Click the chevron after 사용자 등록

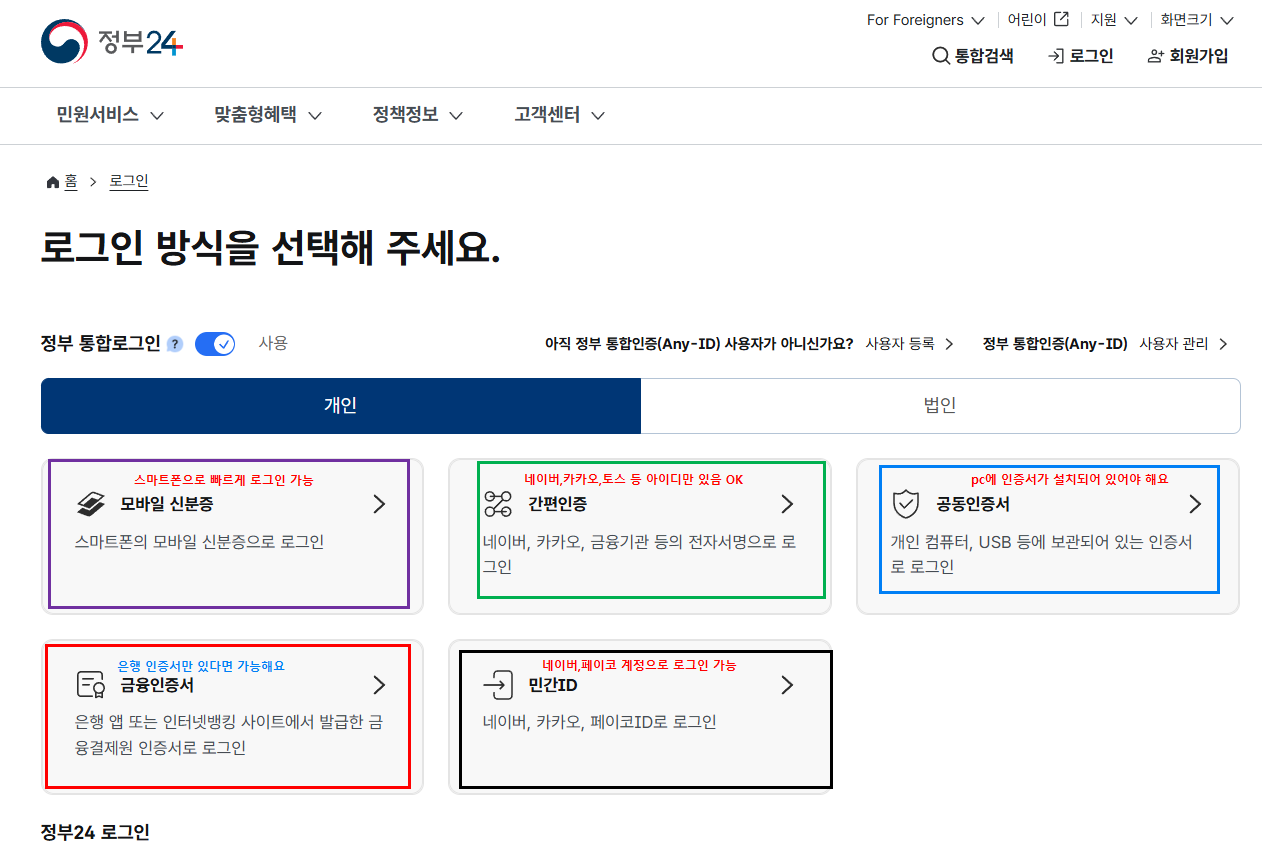[x=949, y=344]
